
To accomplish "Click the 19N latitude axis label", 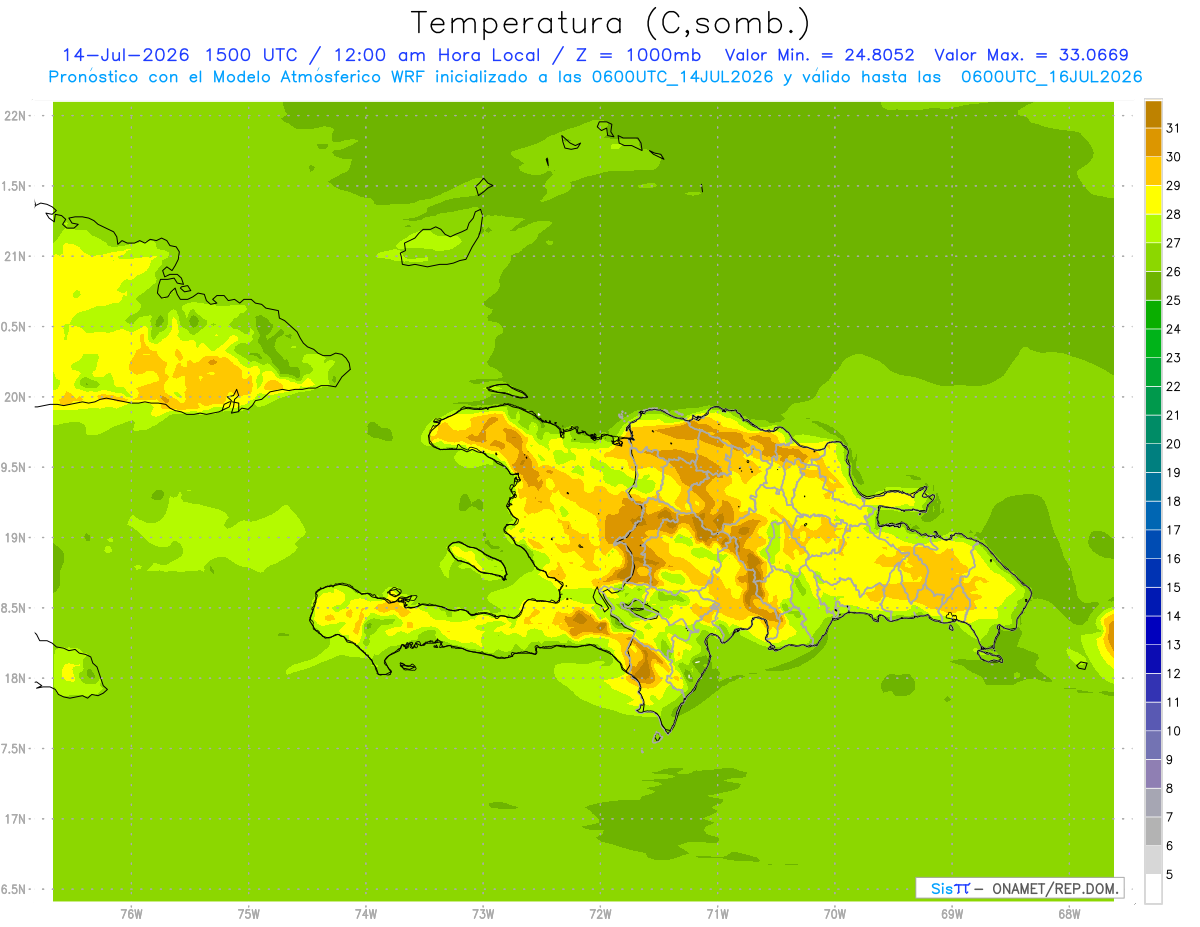I will coord(17,538).
